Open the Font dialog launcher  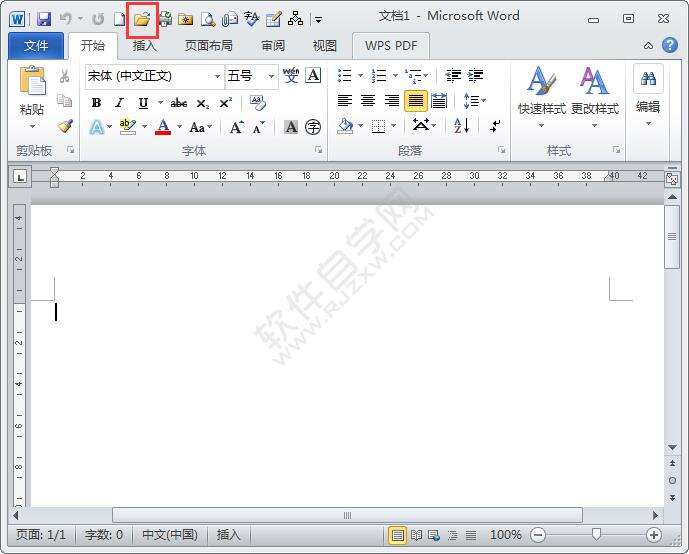click(318, 150)
